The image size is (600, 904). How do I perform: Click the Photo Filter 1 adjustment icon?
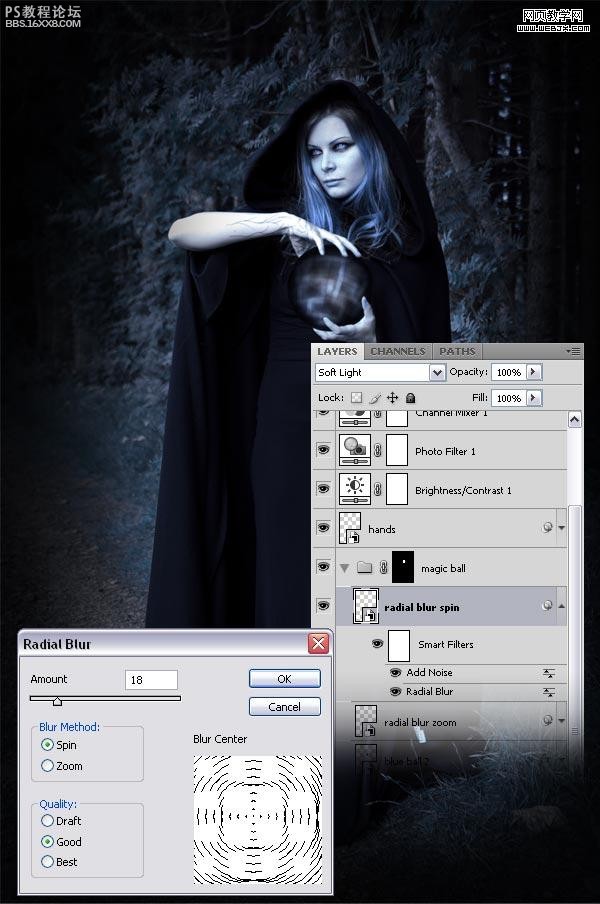pos(355,450)
